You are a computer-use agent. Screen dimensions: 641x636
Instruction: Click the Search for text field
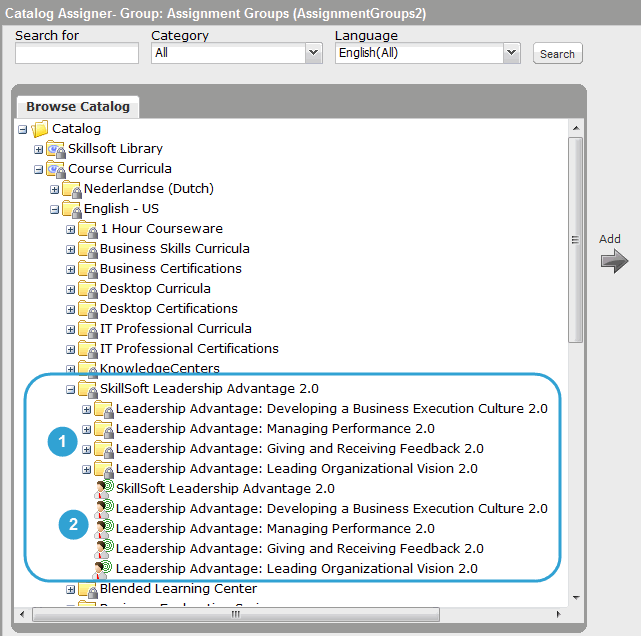(77, 54)
